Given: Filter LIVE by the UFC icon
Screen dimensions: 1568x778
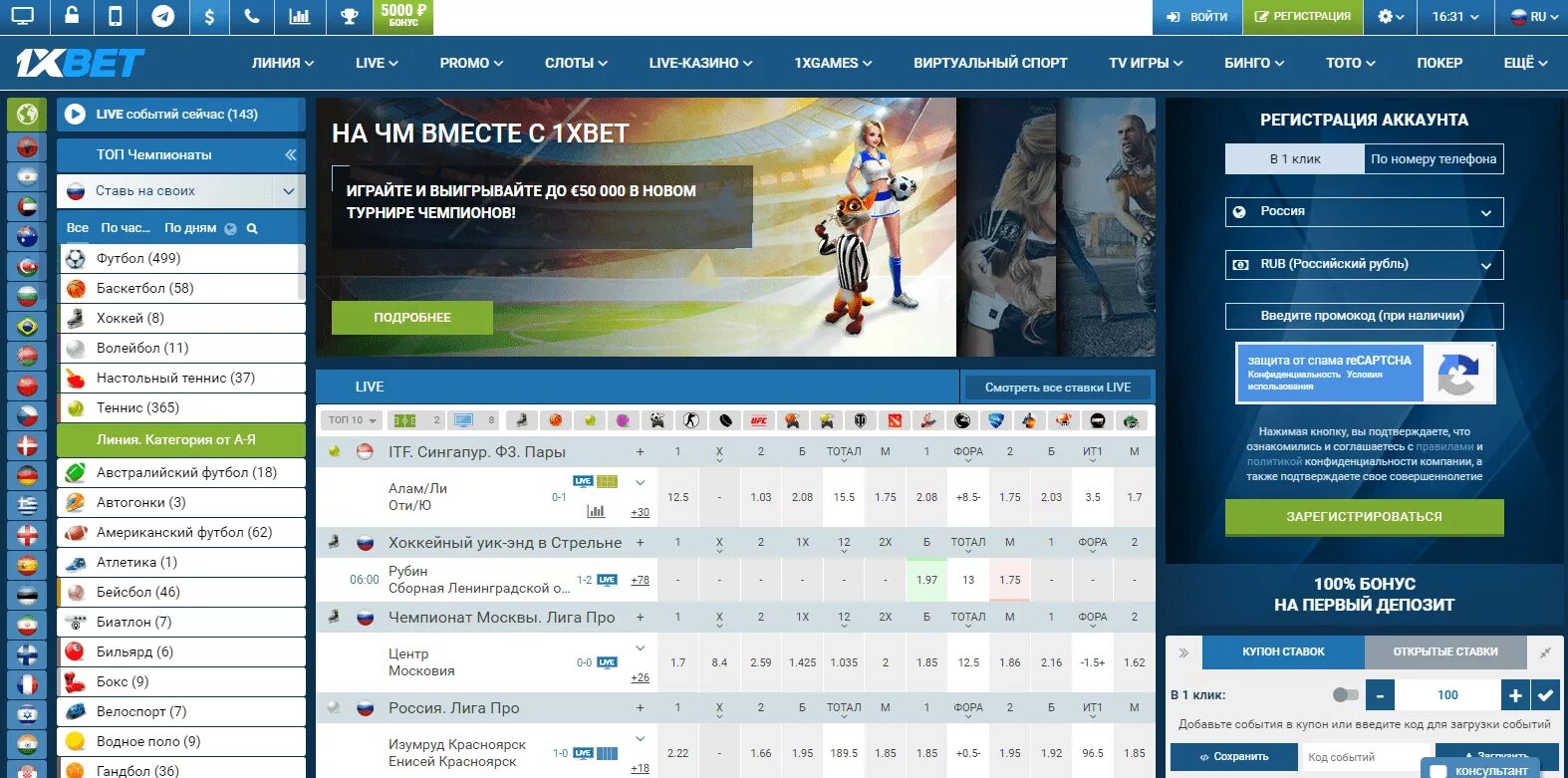Looking at the screenshot, I should 759,420.
